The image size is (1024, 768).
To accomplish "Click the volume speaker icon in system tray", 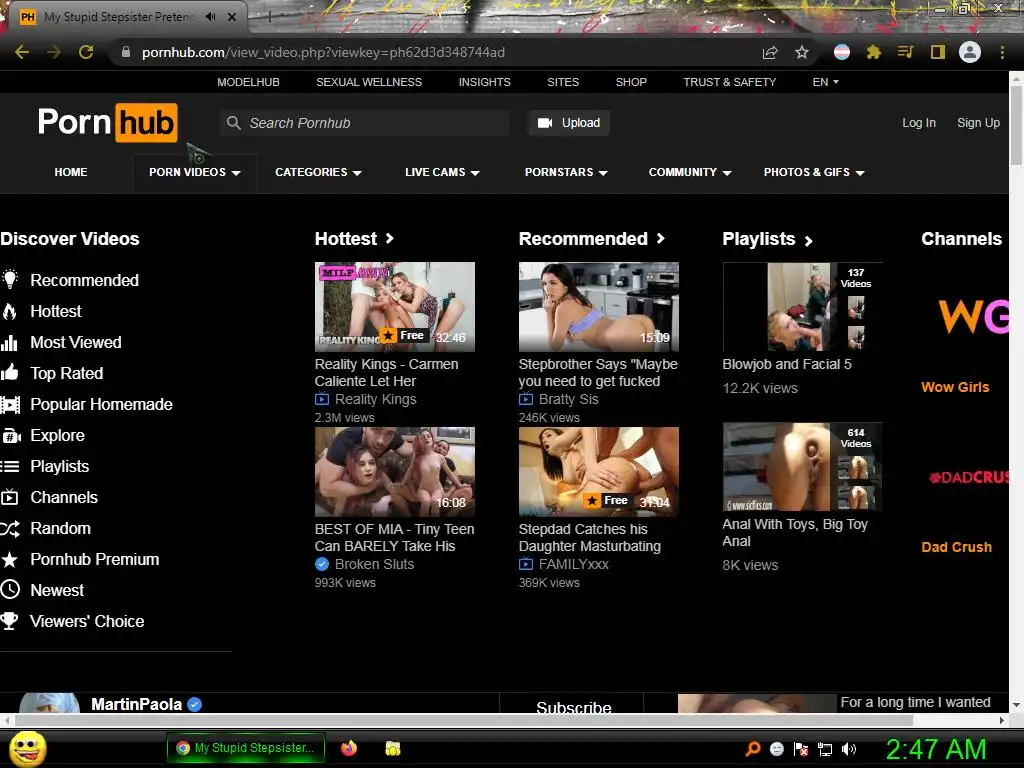I will (x=849, y=749).
